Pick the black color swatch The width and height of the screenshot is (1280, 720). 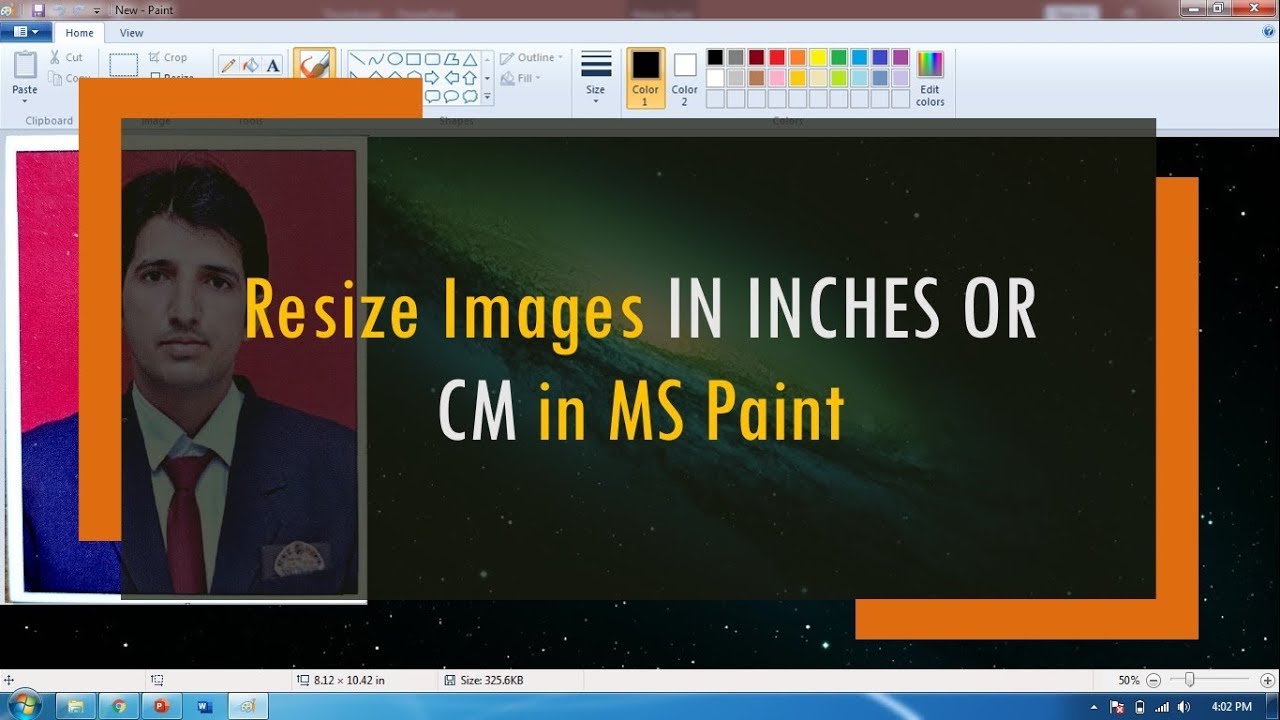715,58
